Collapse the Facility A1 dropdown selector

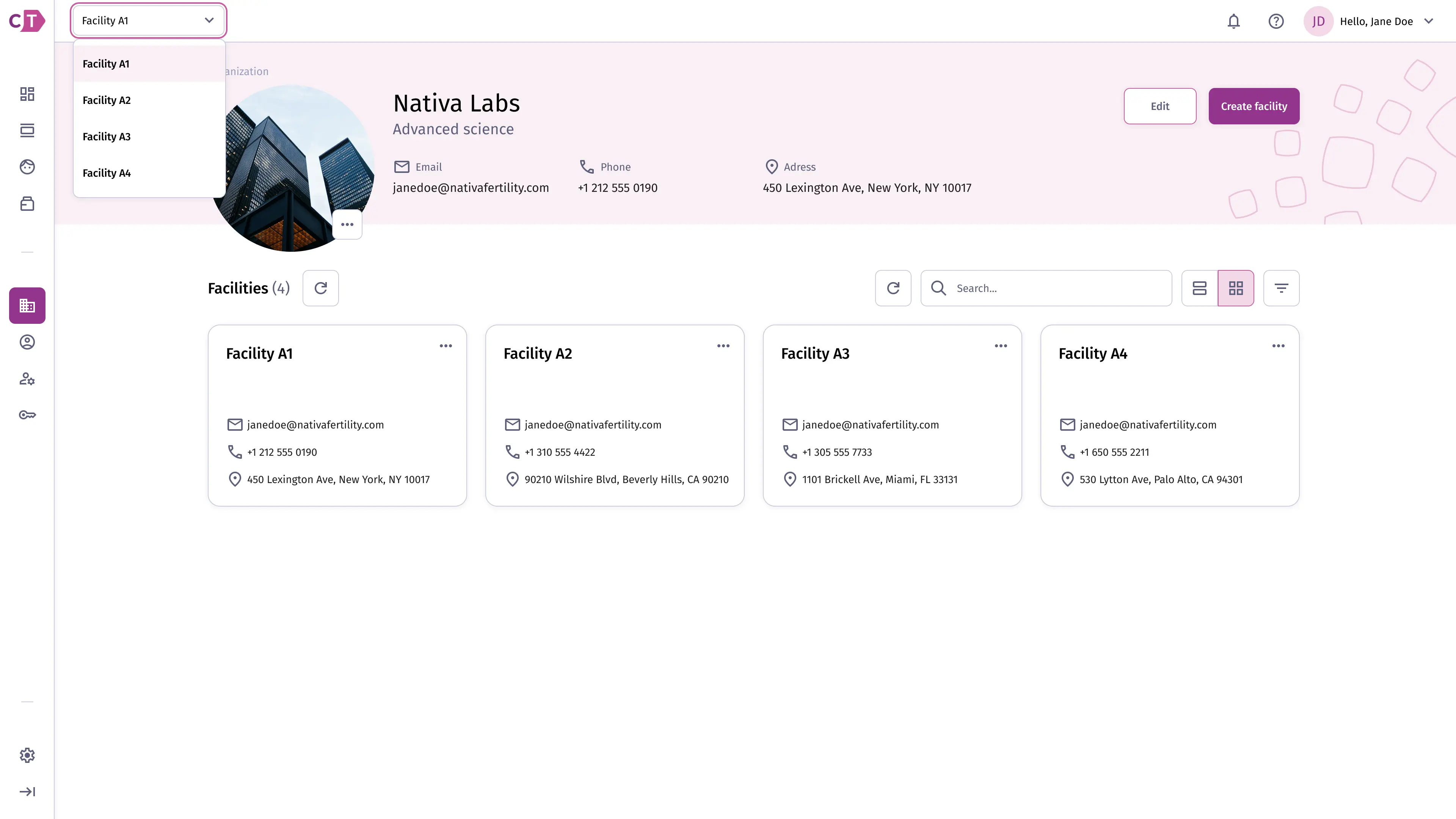tap(149, 21)
